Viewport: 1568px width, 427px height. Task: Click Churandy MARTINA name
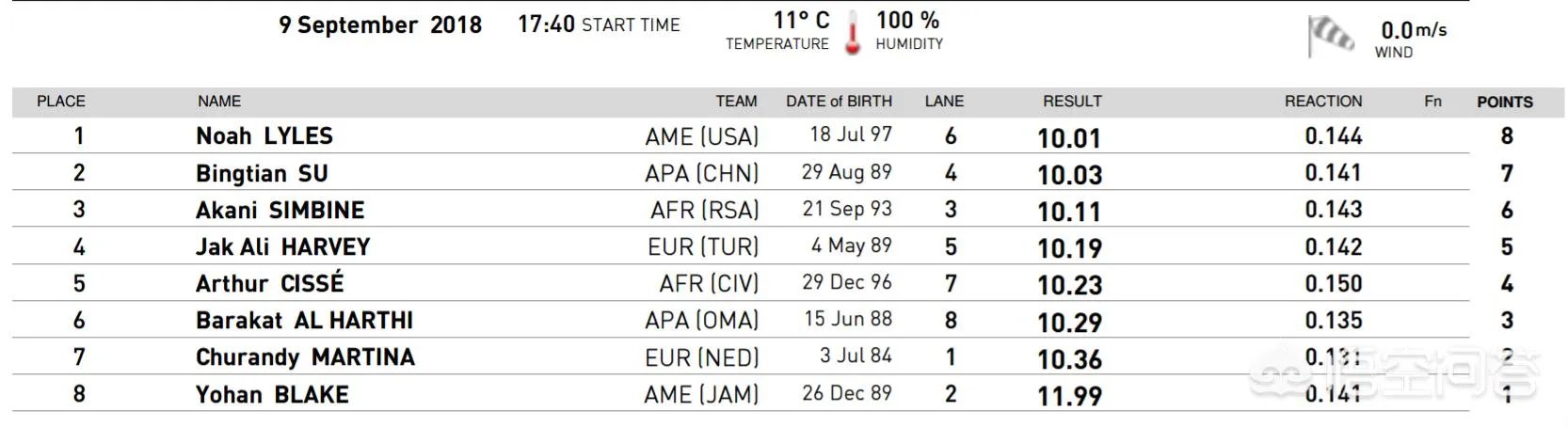point(305,357)
